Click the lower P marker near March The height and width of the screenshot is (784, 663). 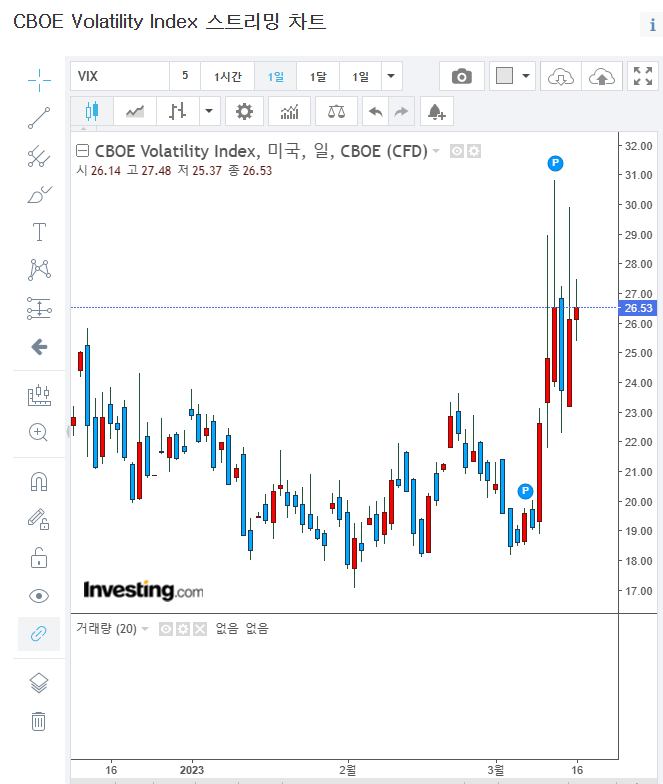click(x=525, y=491)
